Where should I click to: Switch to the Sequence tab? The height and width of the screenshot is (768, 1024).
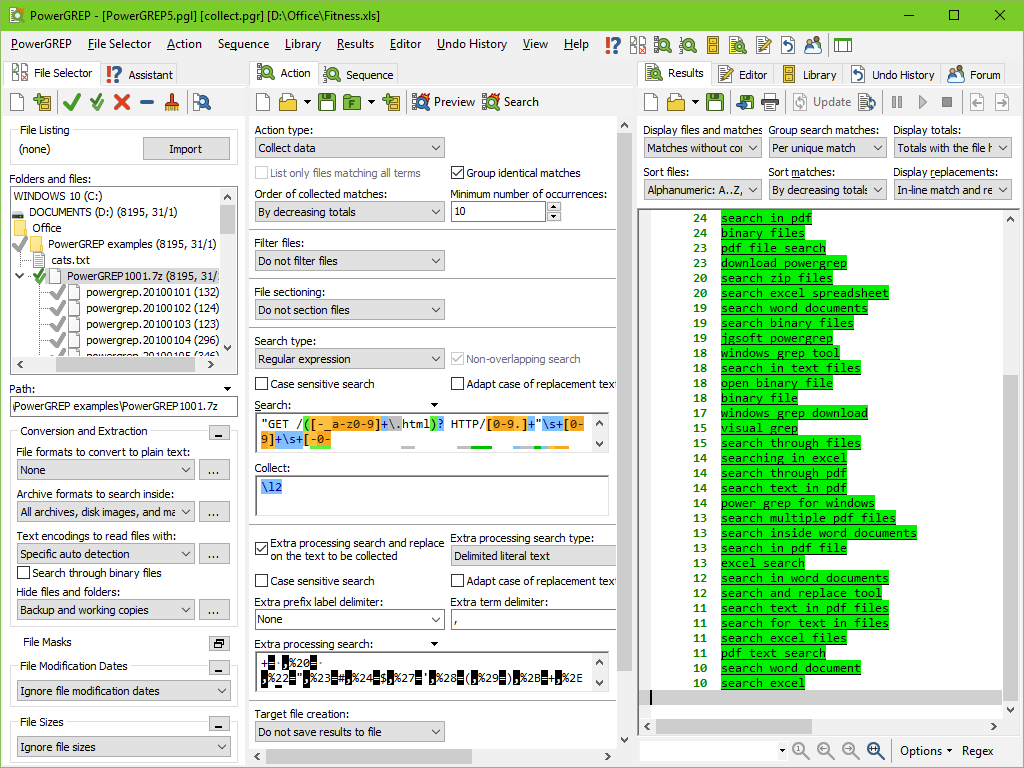click(x=359, y=74)
